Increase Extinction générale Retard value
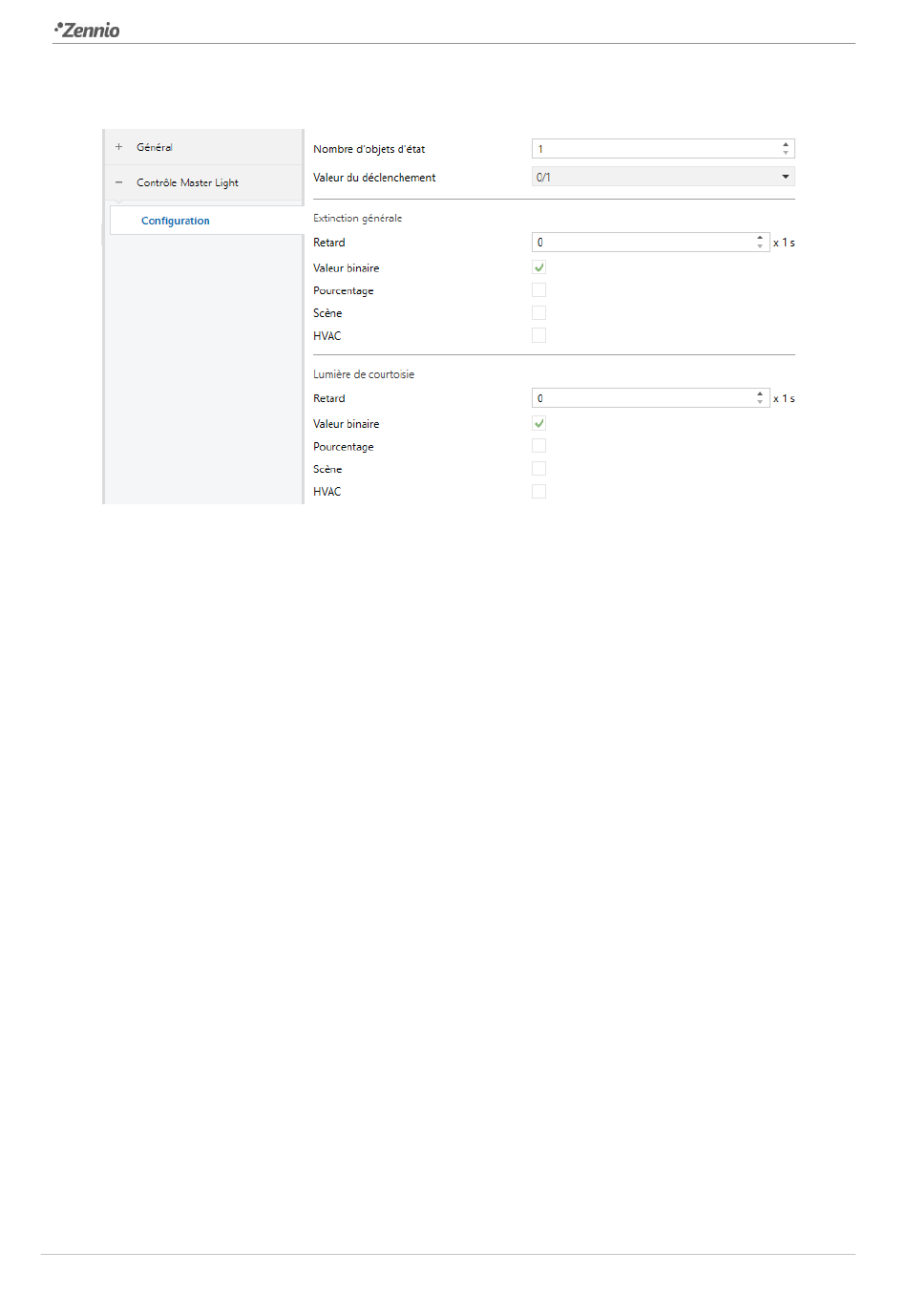This screenshot has height=1316, width=907. click(760, 239)
